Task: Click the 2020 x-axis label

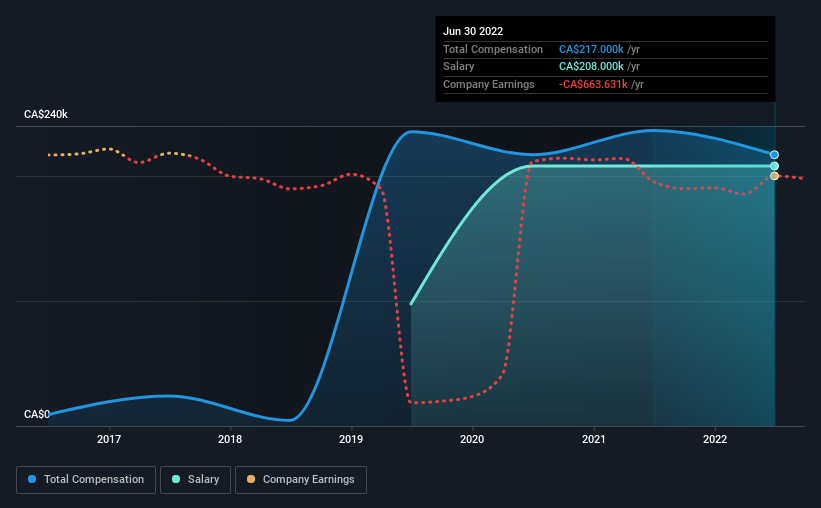Action: 472,439
